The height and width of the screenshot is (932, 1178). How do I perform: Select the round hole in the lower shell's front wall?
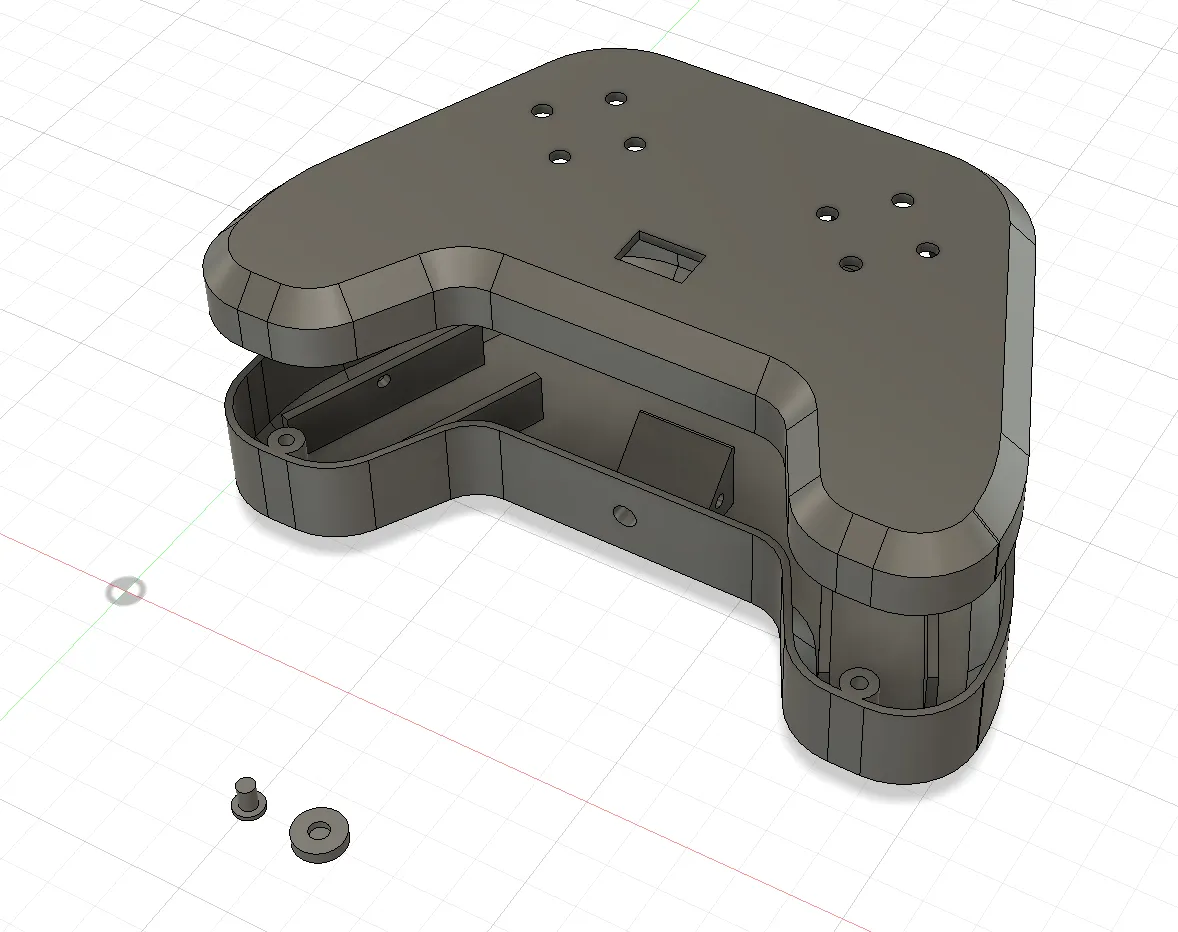tap(624, 514)
